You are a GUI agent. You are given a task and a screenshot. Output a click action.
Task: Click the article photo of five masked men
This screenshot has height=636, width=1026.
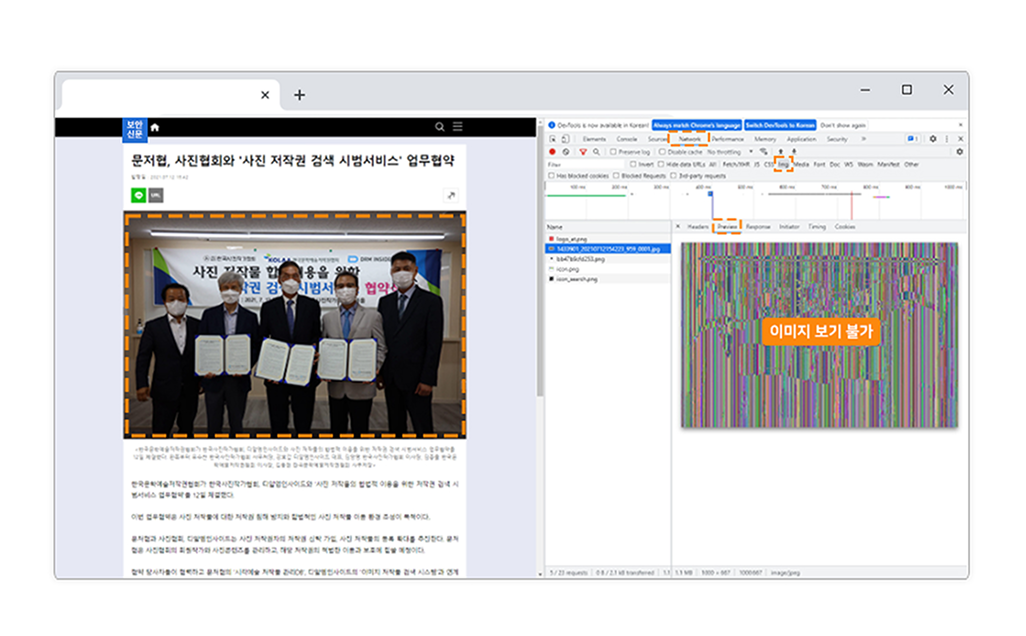tap(294, 324)
